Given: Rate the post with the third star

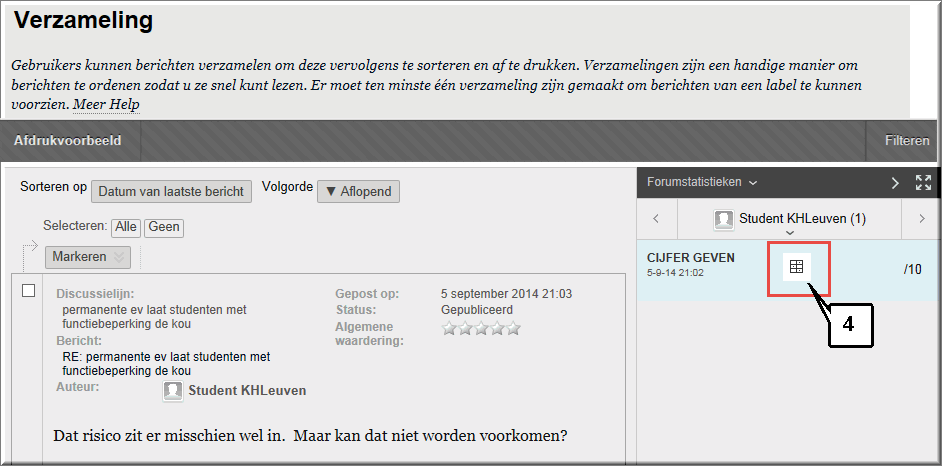Looking at the screenshot, I should pos(481,328).
